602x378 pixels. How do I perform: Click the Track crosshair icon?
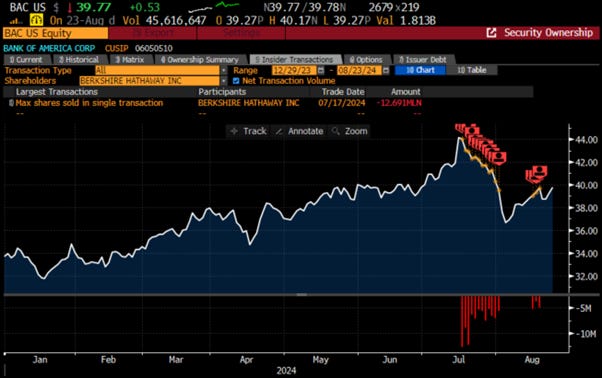pyautogui.click(x=234, y=131)
